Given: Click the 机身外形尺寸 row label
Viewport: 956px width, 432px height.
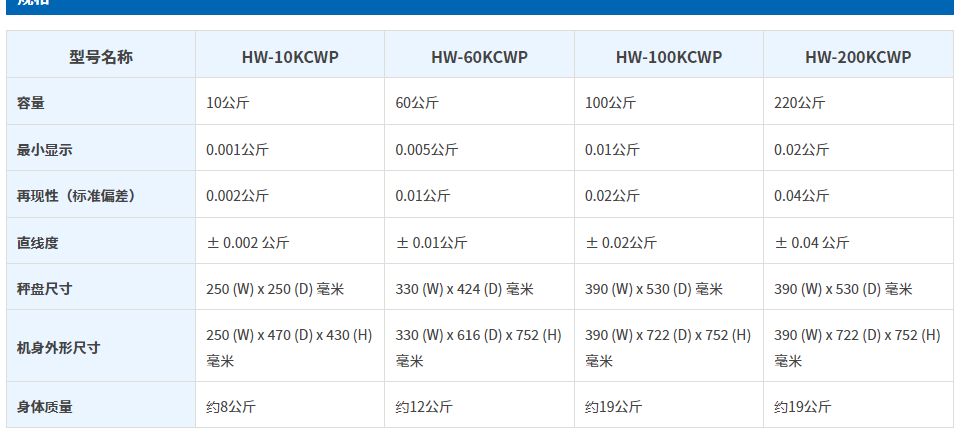Looking at the screenshot, I should point(59,348).
